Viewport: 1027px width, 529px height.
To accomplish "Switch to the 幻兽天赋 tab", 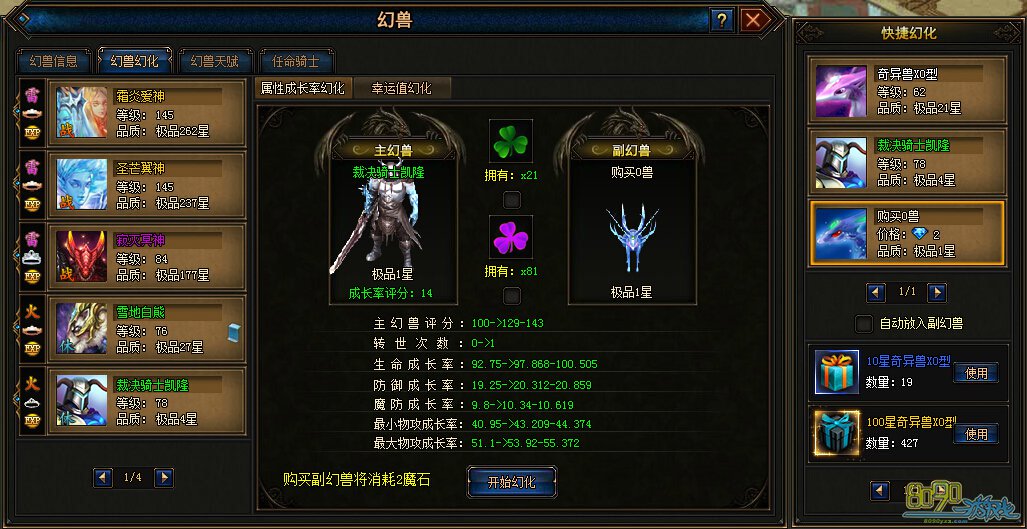I will tap(214, 62).
